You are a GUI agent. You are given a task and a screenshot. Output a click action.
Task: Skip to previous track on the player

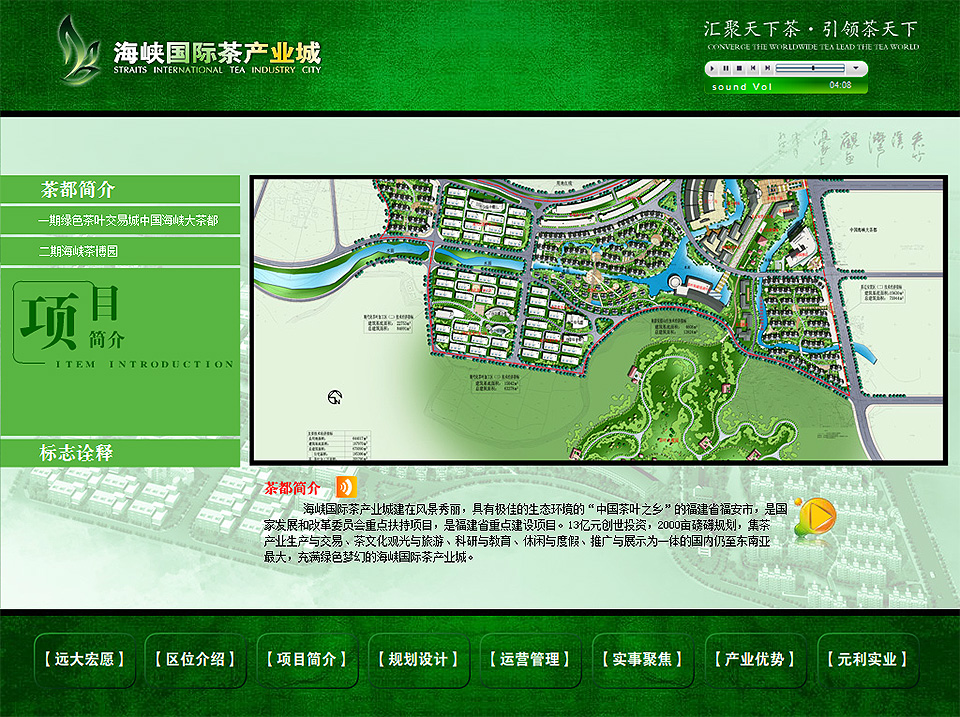(x=753, y=68)
